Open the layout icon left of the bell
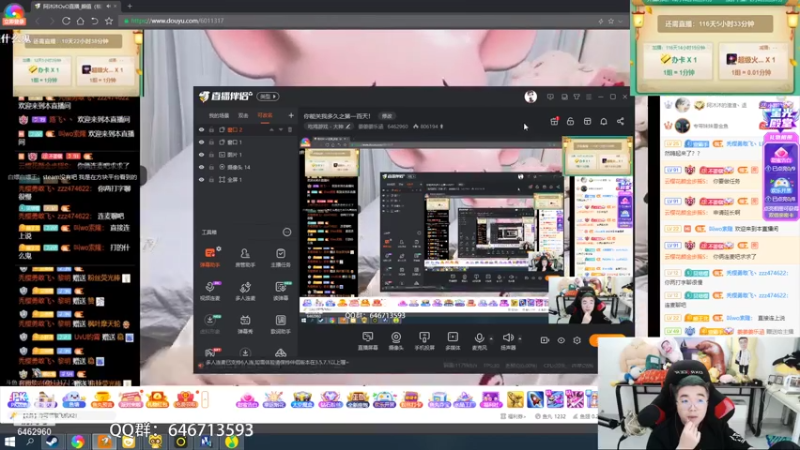800x450 pixels. click(587, 121)
